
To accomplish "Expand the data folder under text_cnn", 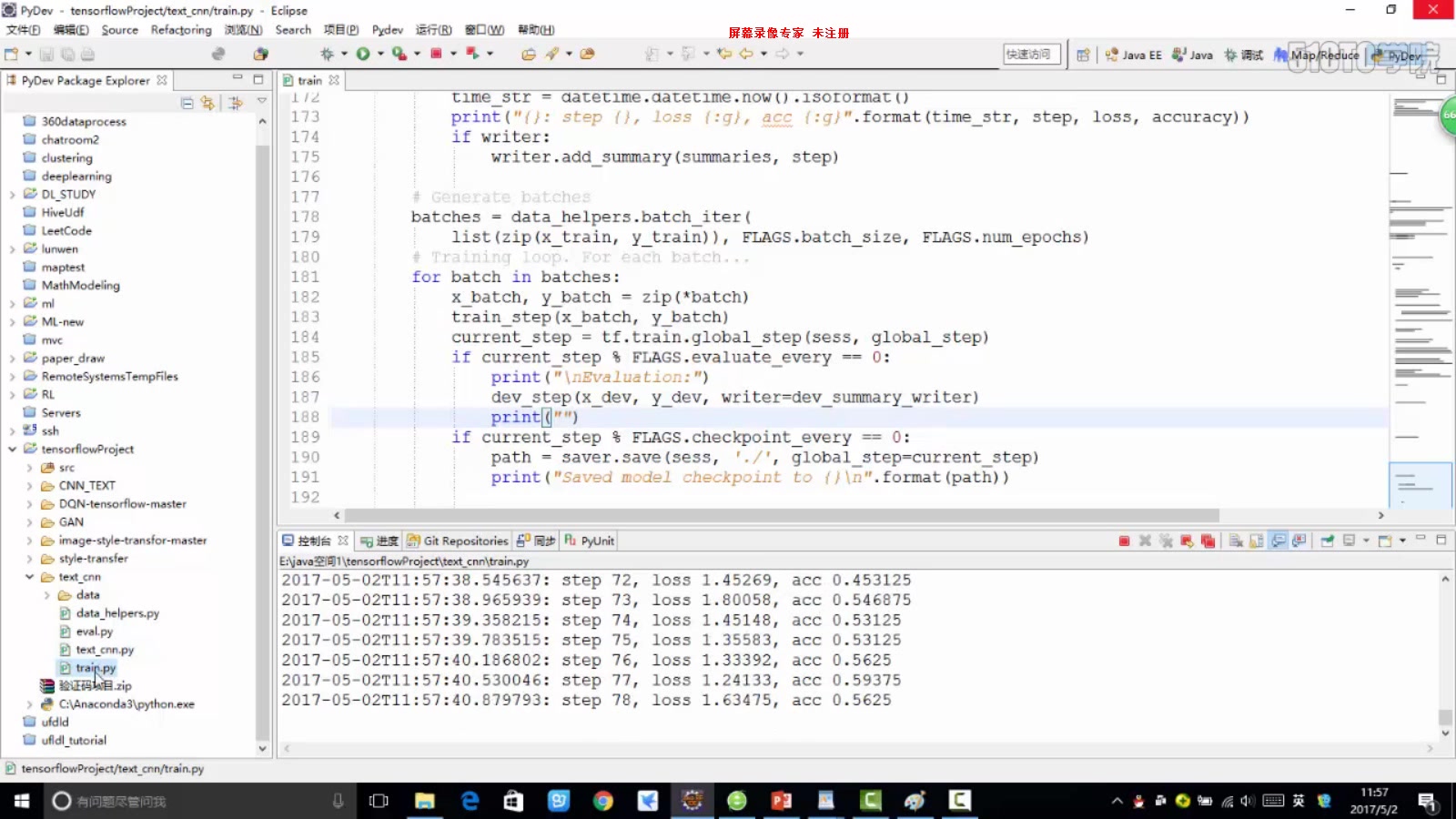I will point(46,594).
